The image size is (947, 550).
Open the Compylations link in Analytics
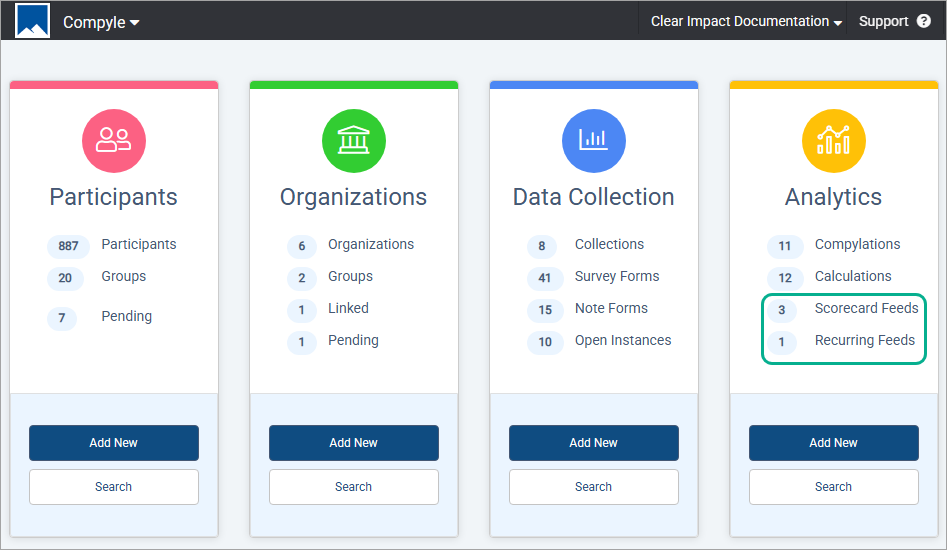(857, 244)
